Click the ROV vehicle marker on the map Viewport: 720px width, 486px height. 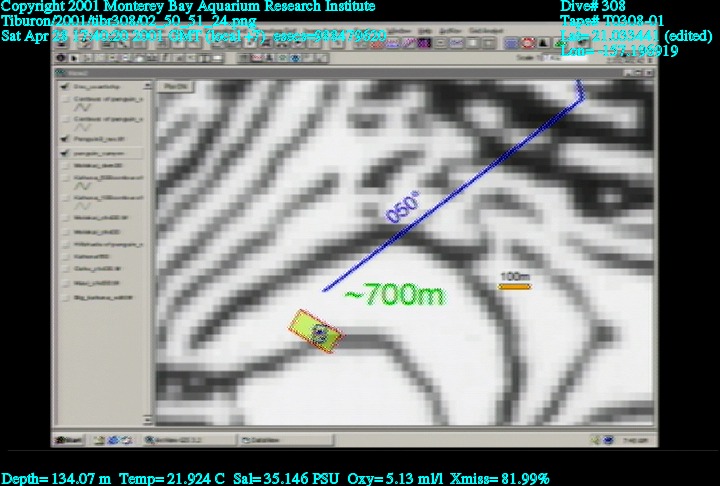click(x=316, y=333)
